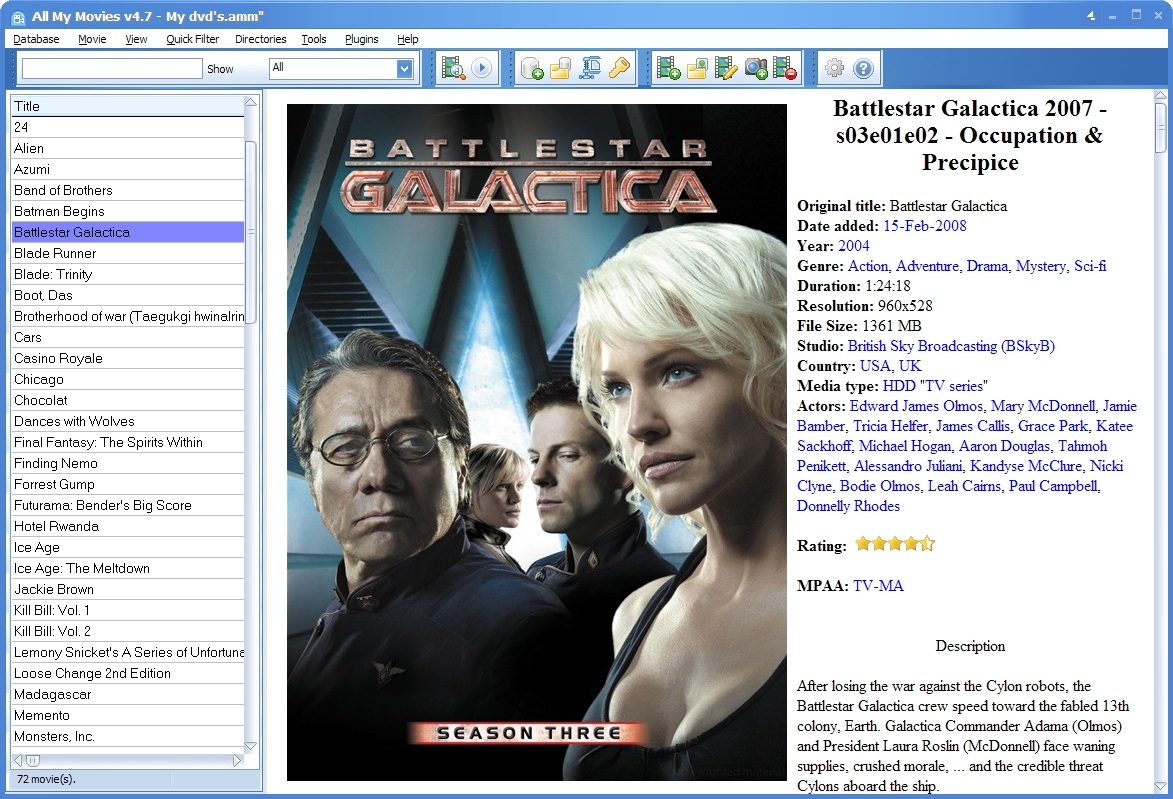Viewport: 1173px width, 799px height.
Task: Click the Title column header
Action: tap(127, 106)
